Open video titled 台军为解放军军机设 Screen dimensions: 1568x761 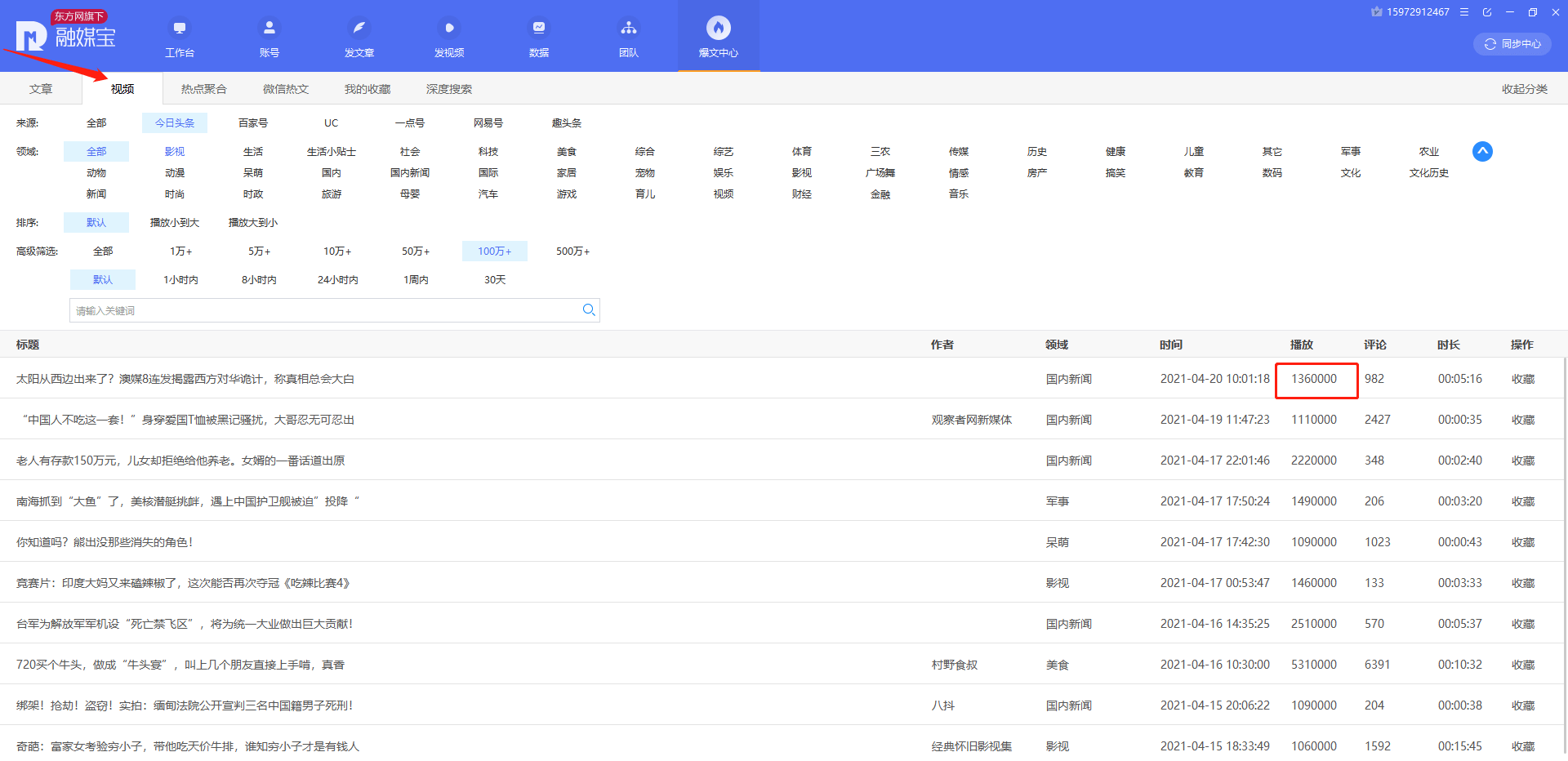point(185,624)
